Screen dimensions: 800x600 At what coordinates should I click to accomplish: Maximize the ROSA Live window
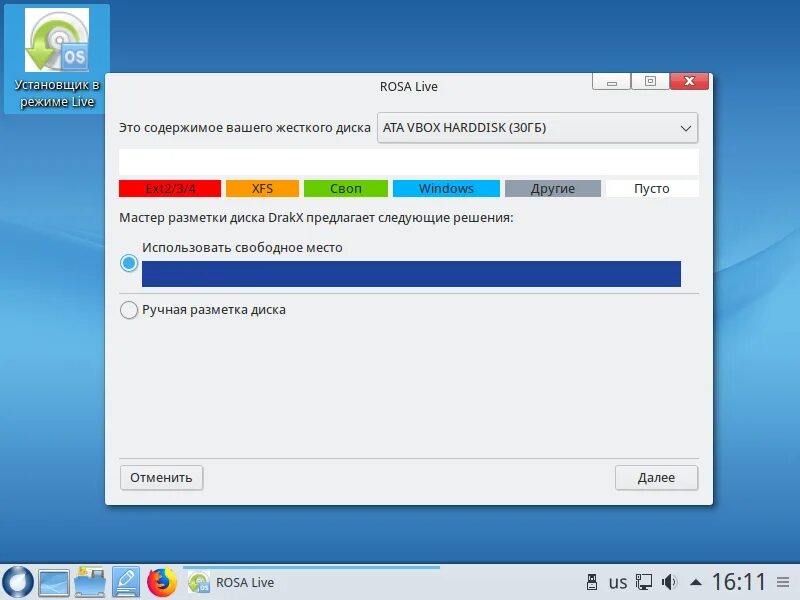click(x=650, y=82)
